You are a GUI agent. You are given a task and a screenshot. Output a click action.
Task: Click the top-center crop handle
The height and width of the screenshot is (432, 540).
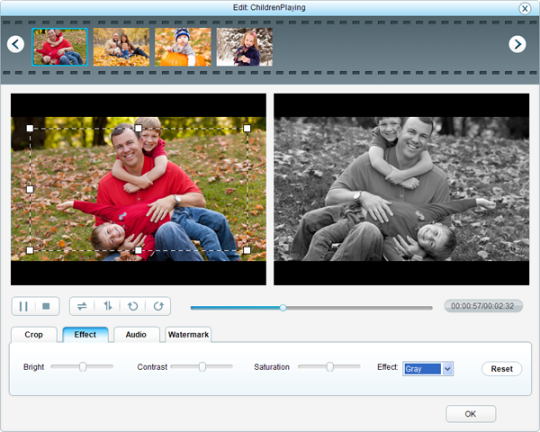coord(138,128)
